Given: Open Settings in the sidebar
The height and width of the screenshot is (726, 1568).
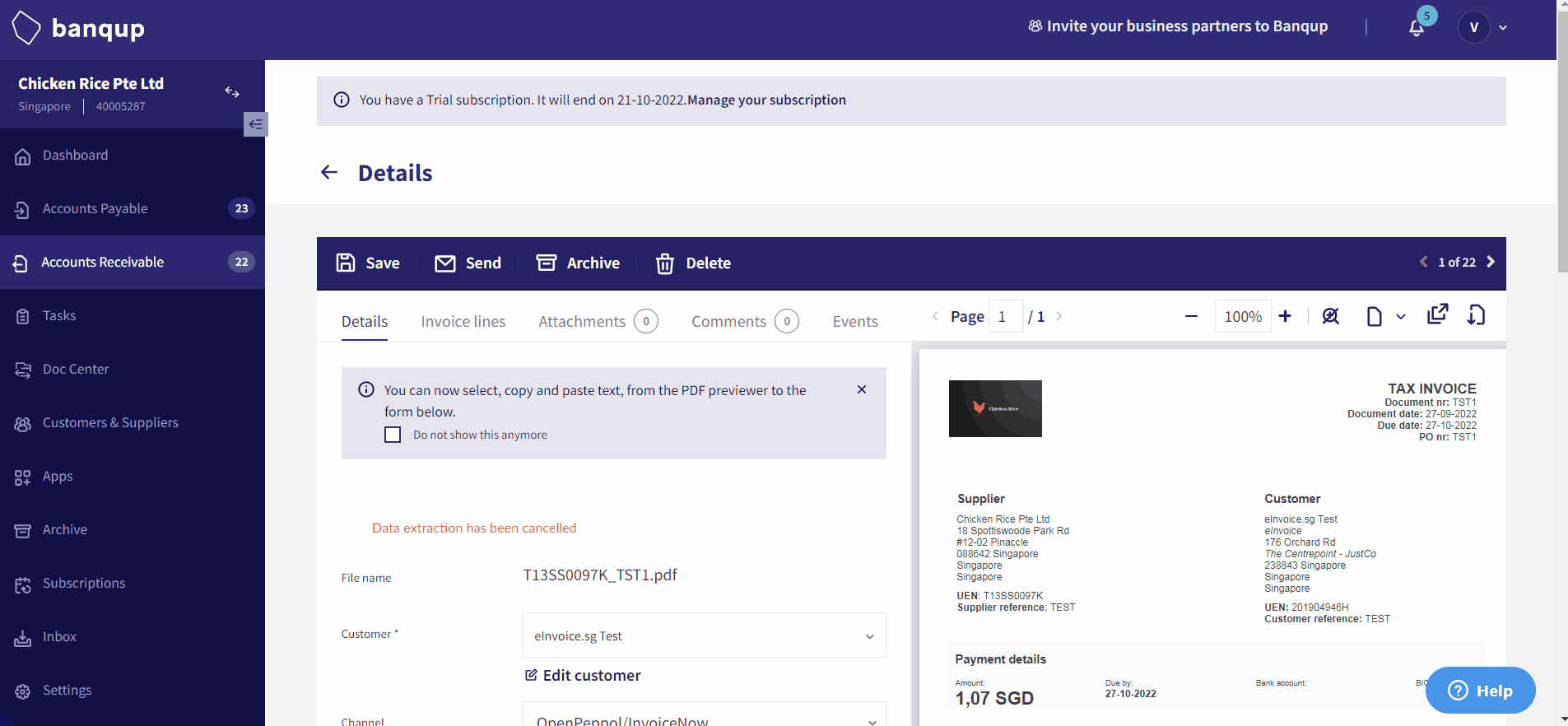Looking at the screenshot, I should [133, 691].
